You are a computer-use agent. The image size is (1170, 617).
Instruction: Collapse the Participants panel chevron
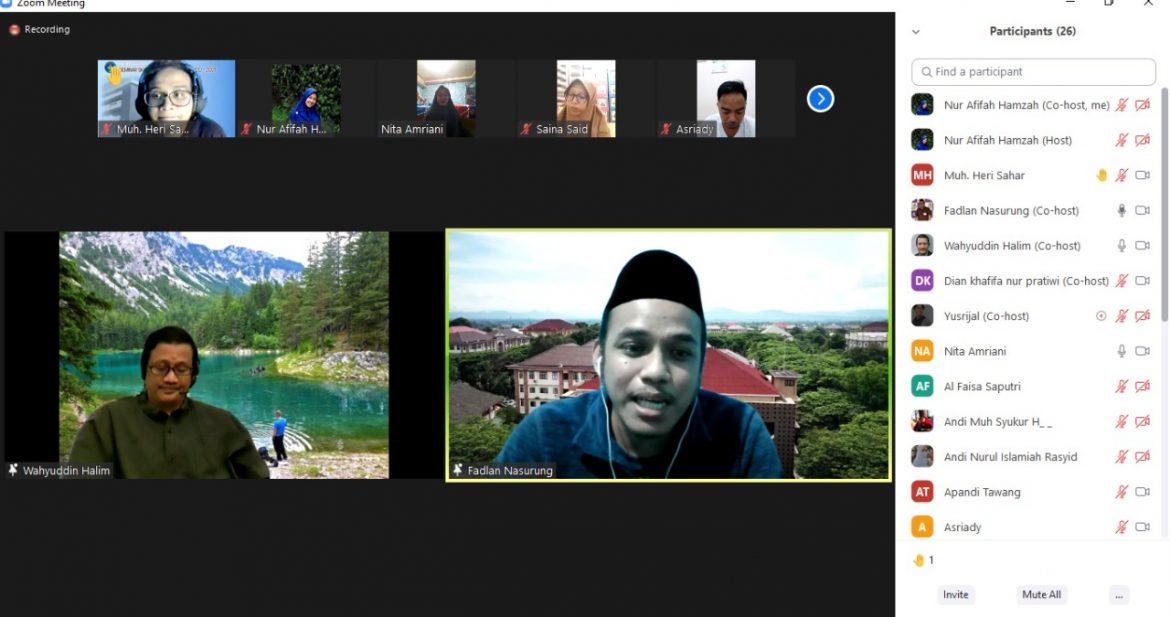tap(915, 32)
